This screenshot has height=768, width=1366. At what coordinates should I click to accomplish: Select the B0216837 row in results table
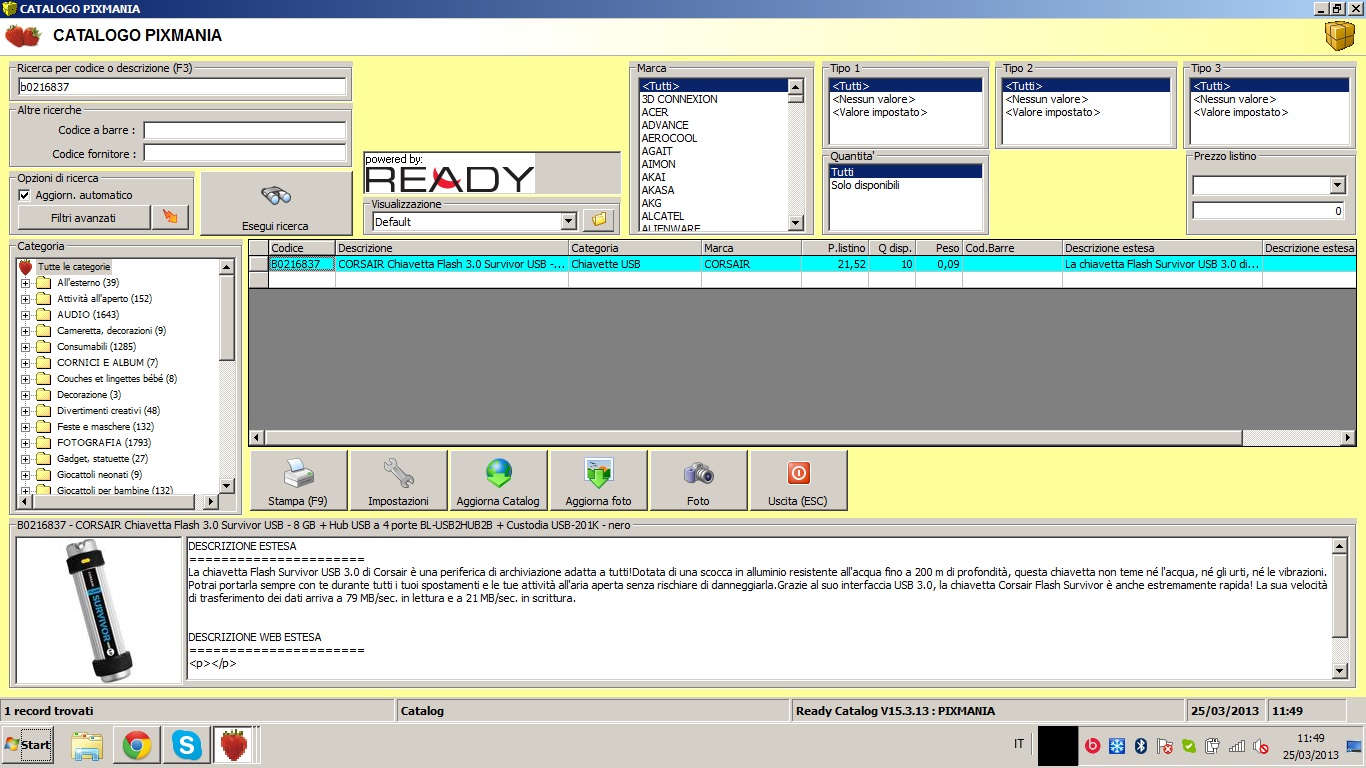pyautogui.click(x=802, y=264)
